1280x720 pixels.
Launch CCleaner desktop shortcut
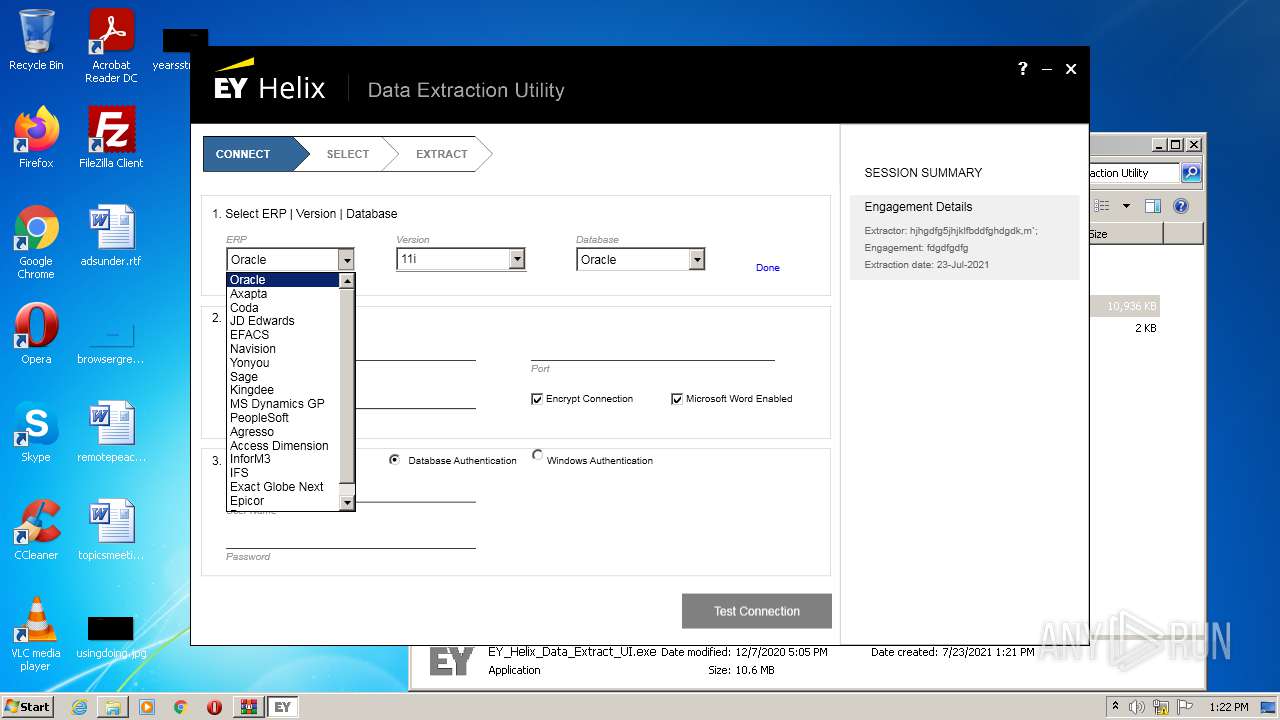[x=36, y=530]
